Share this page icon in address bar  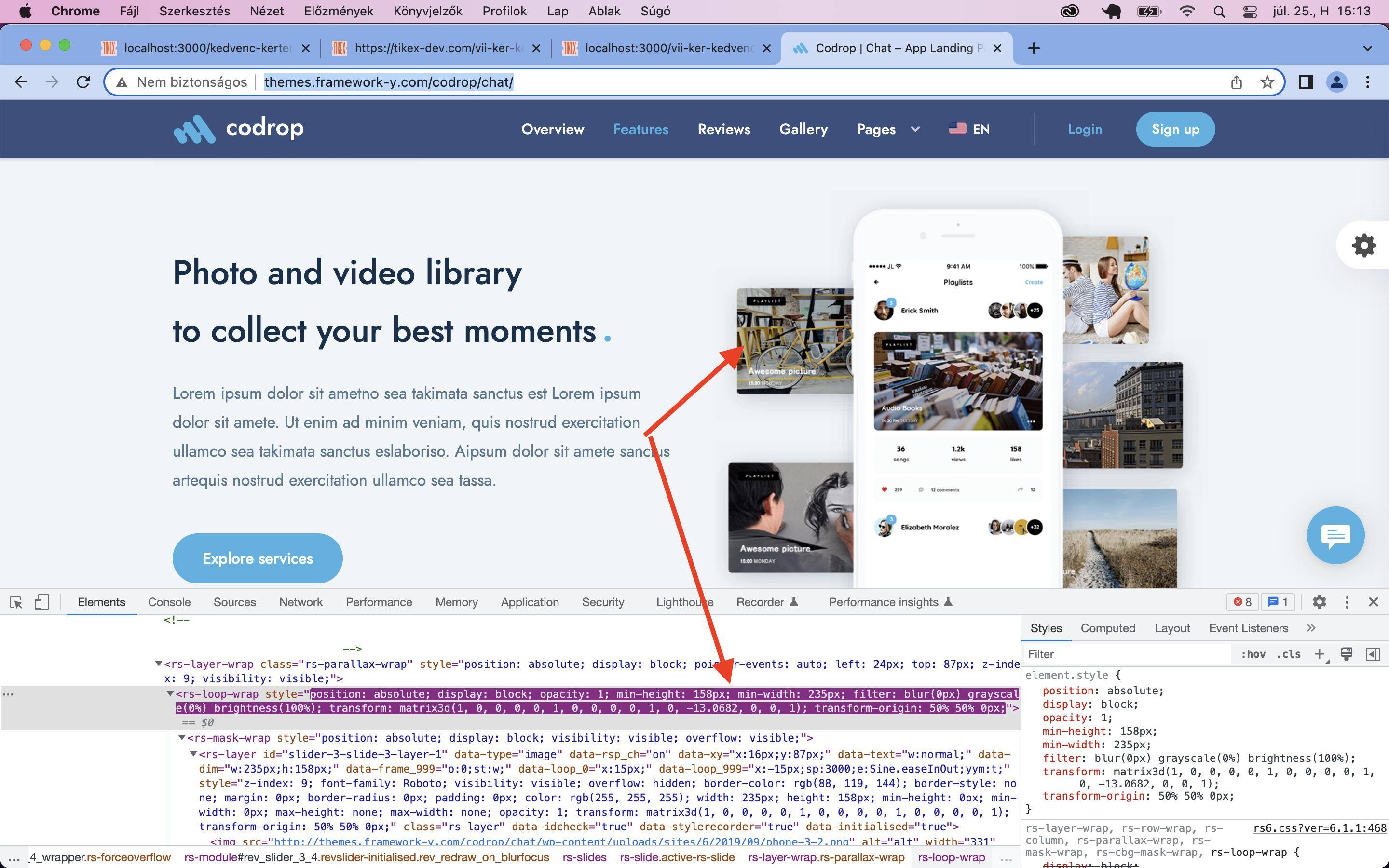[x=1236, y=82]
